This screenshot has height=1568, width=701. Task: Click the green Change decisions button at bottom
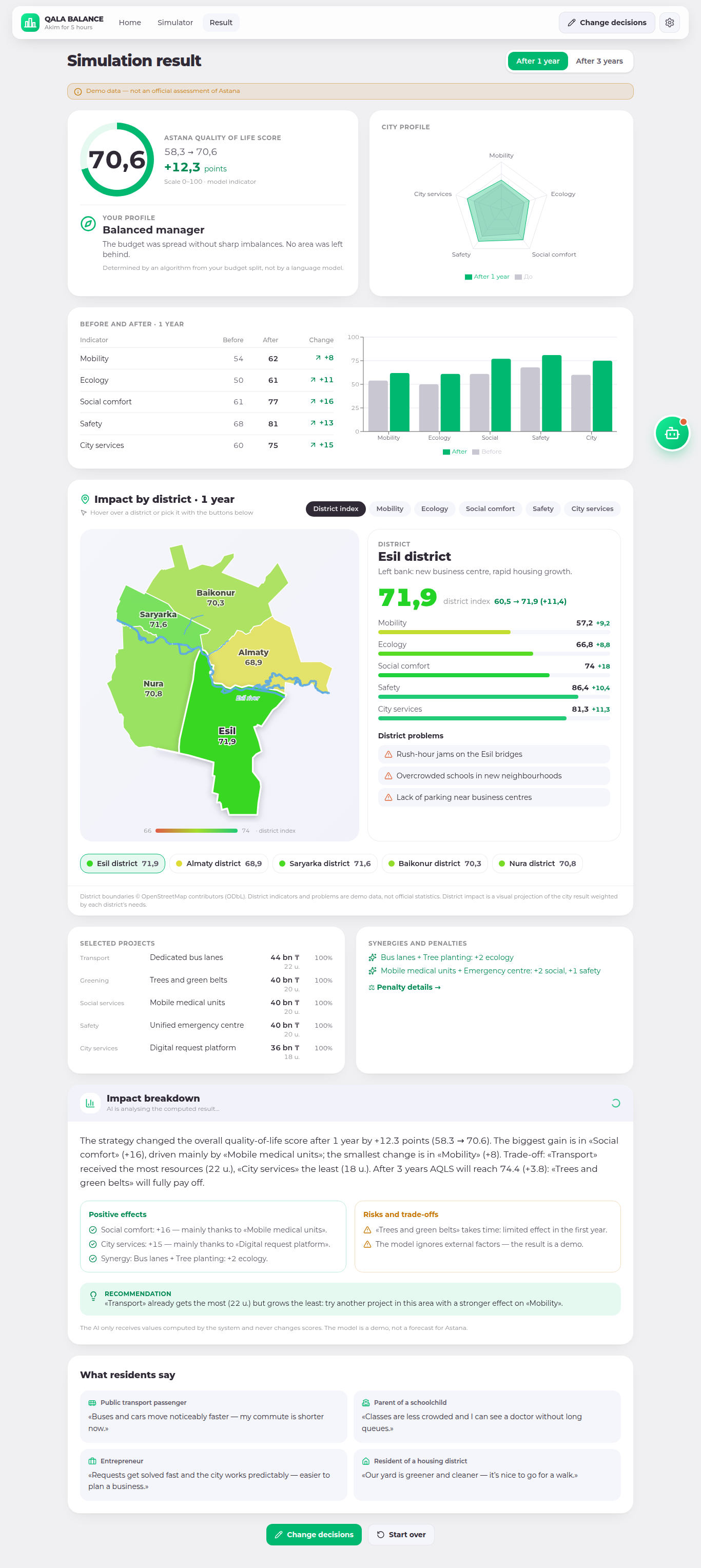pos(314,1535)
